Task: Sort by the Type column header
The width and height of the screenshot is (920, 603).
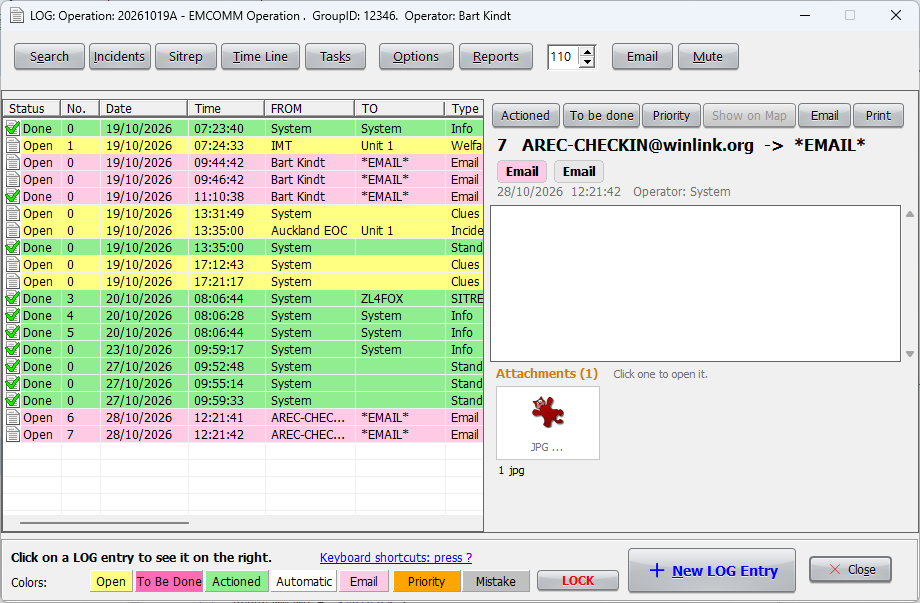Action: pyautogui.click(x=465, y=109)
